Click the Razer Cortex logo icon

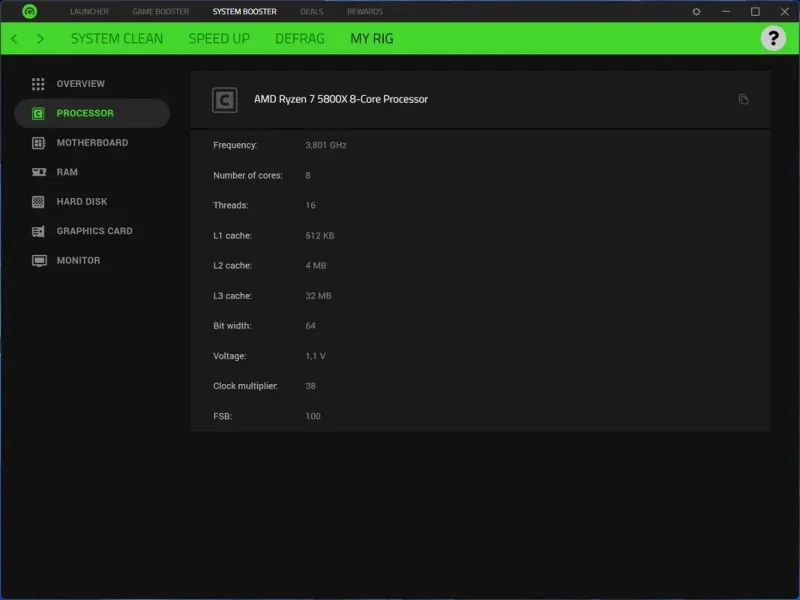click(30, 11)
